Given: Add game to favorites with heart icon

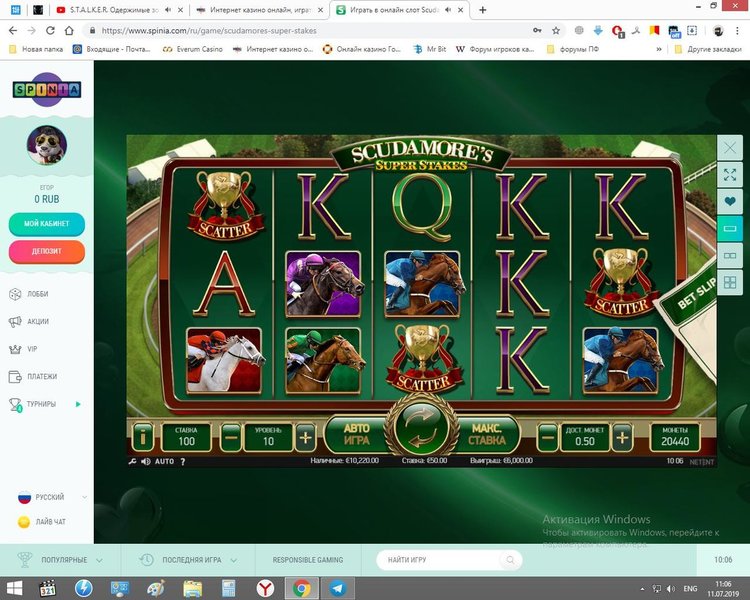Looking at the screenshot, I should (x=729, y=201).
